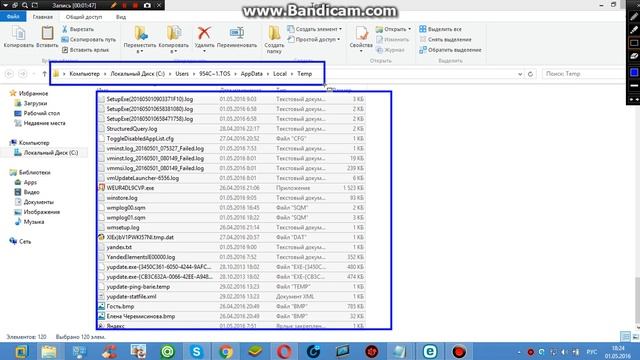640x360 pixels.
Task: Open the Открыть dropdown in ribbon
Action: (393, 29)
